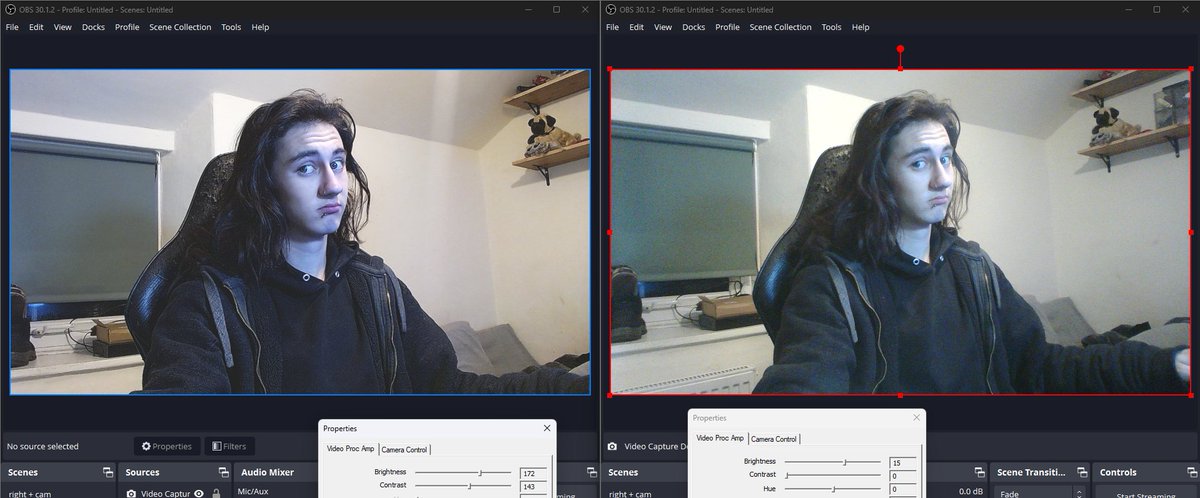Pop out Sources dock in left OBS window
Image resolution: width=1200 pixels, height=498 pixels.
point(225,472)
